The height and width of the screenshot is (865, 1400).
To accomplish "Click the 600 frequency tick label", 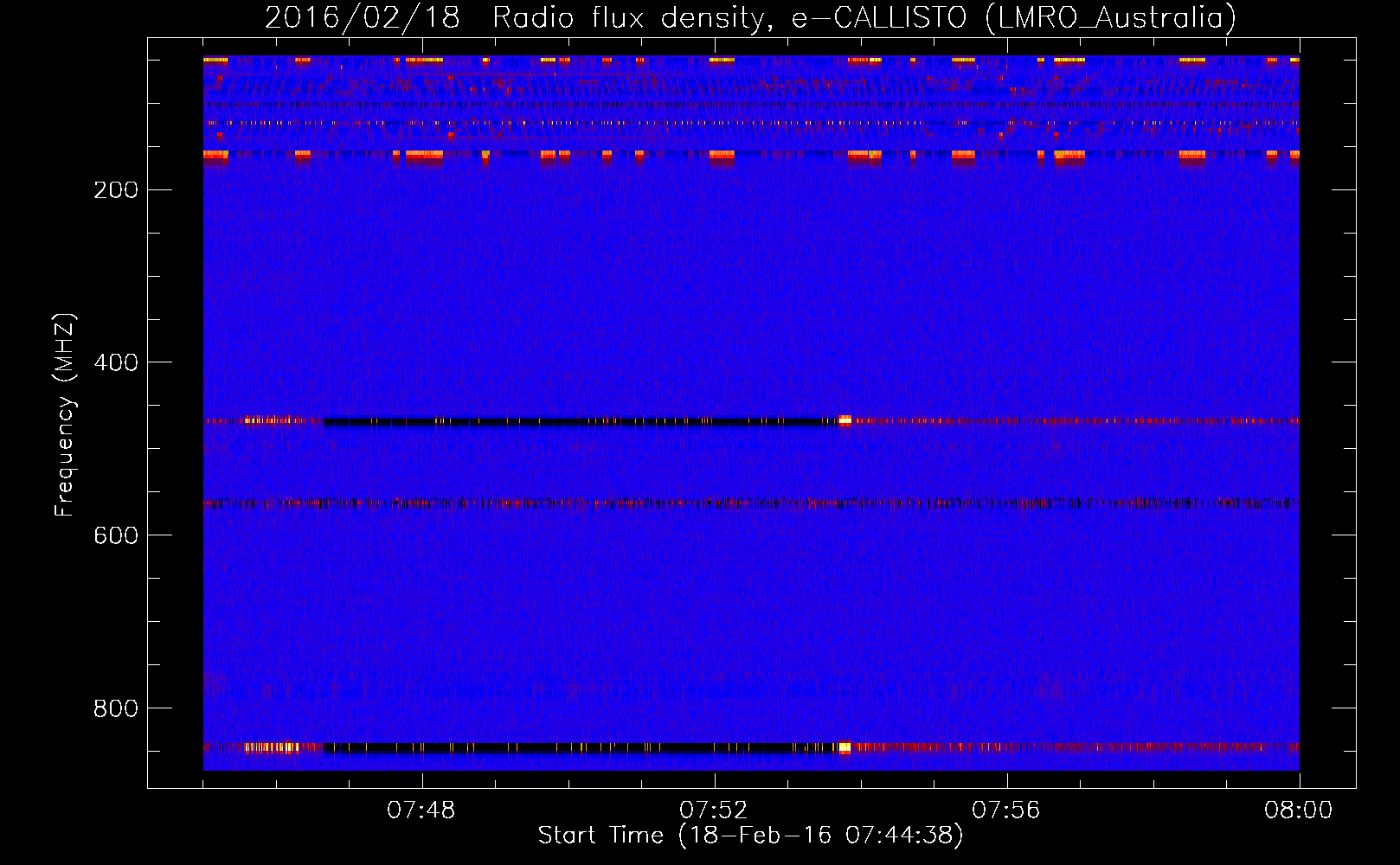I will pyautogui.click(x=116, y=535).
